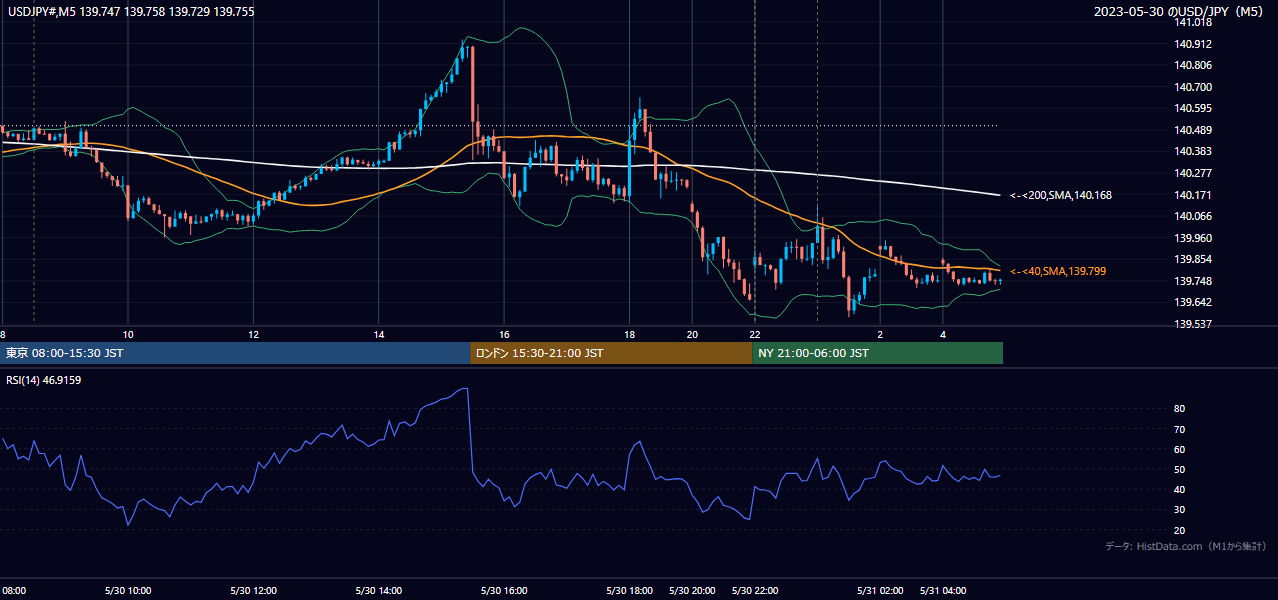Select price level 140.066 on the scale
Image resolution: width=1278 pixels, height=600 pixels.
1193,216
